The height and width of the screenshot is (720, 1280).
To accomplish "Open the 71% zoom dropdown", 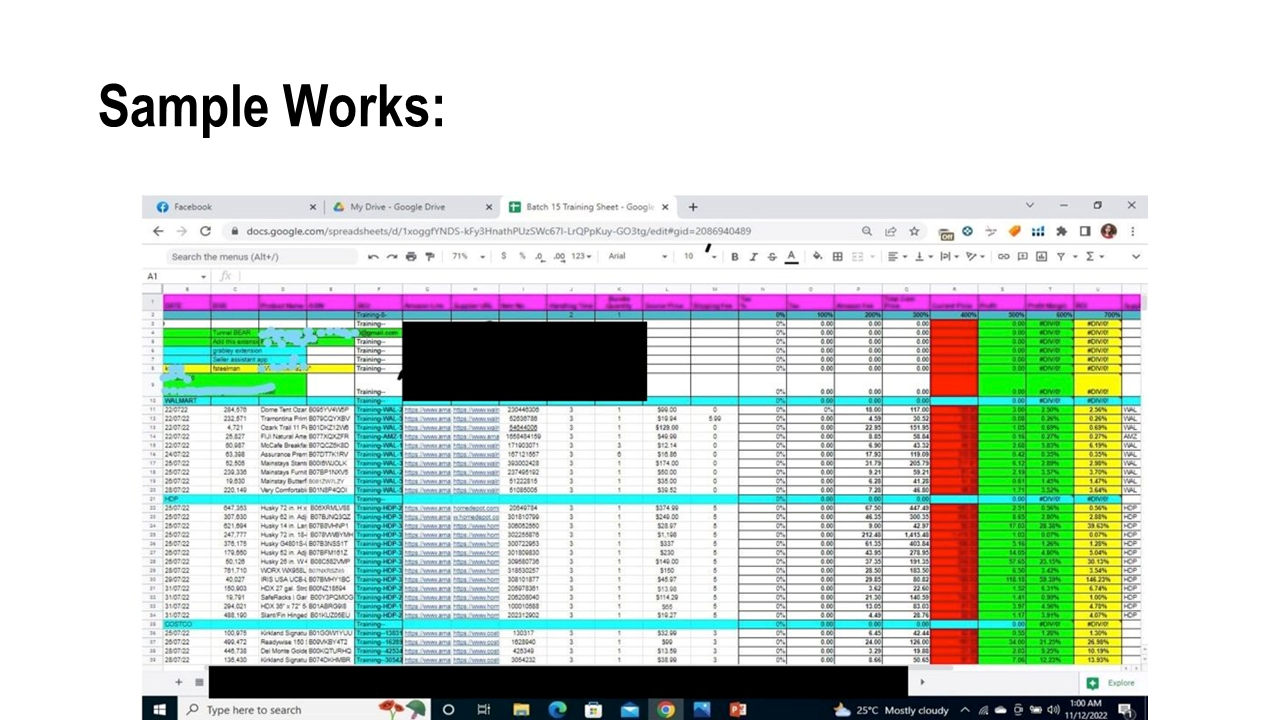I will coord(468,257).
